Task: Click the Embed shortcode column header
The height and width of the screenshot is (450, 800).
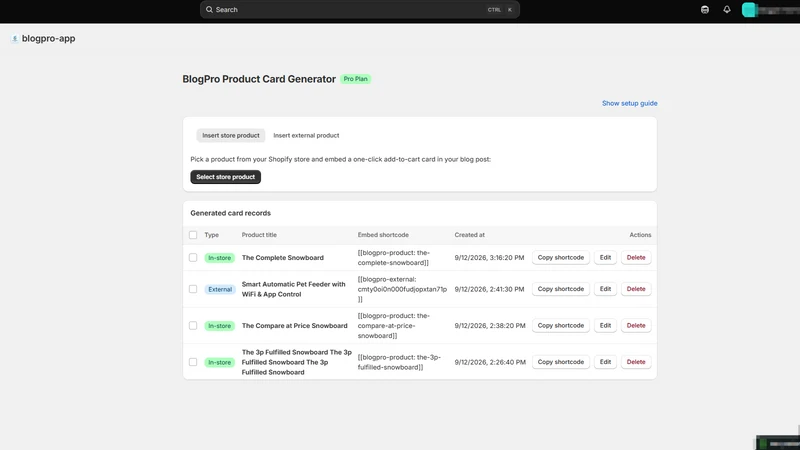Action: tap(383, 235)
